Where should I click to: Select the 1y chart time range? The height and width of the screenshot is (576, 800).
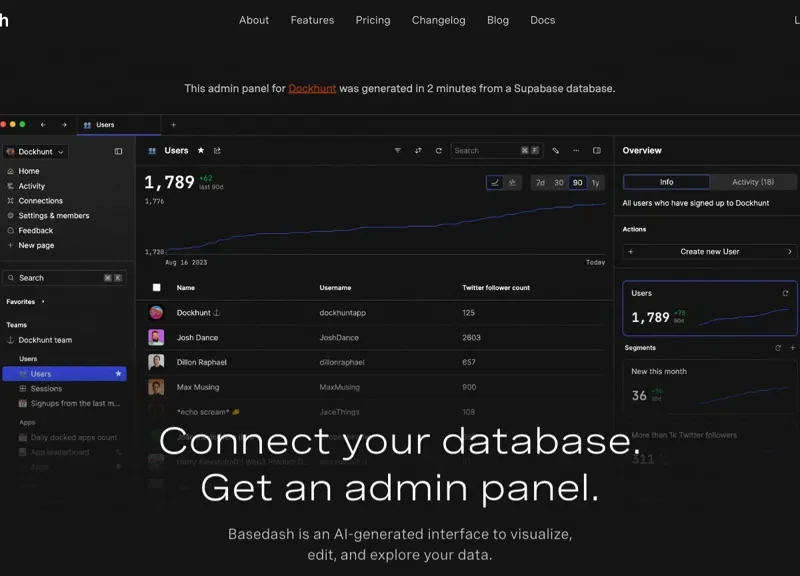click(595, 183)
